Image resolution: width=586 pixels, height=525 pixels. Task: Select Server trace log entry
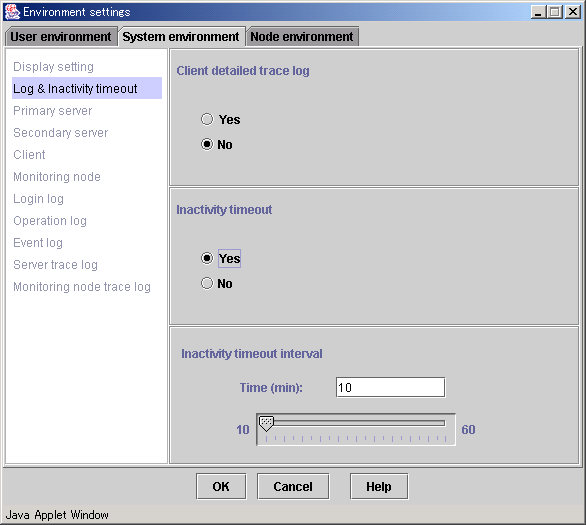pyautogui.click(x=55, y=265)
